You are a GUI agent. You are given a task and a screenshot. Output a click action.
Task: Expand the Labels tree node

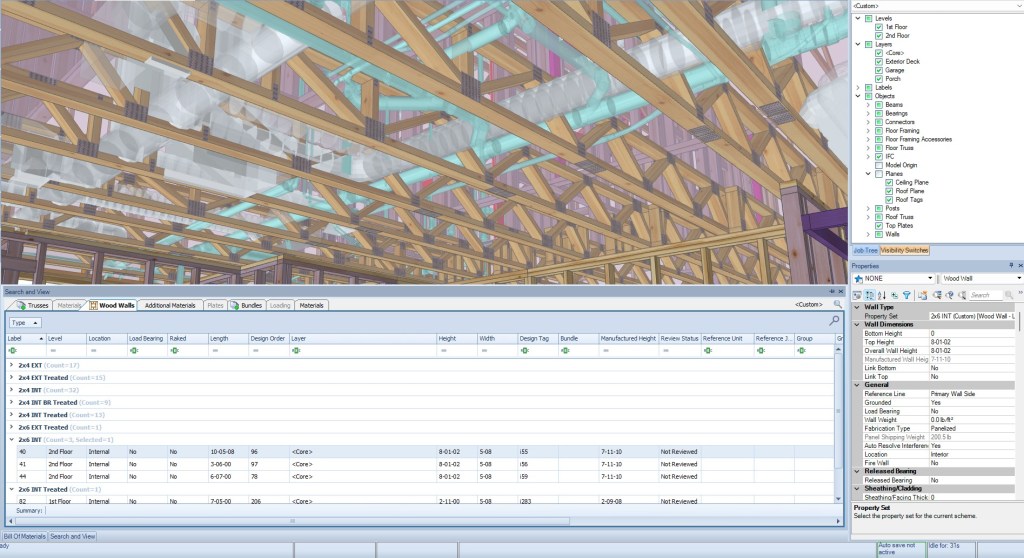pos(857,87)
